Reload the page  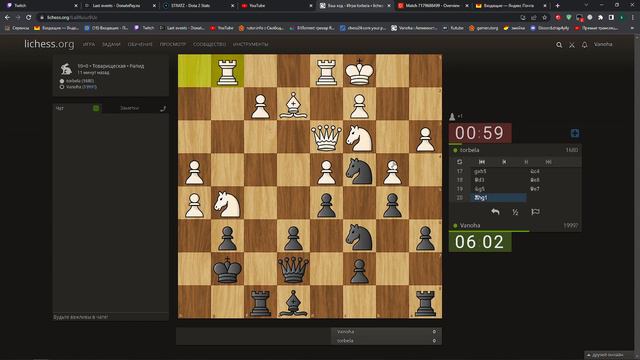pyautogui.click(x=29, y=18)
